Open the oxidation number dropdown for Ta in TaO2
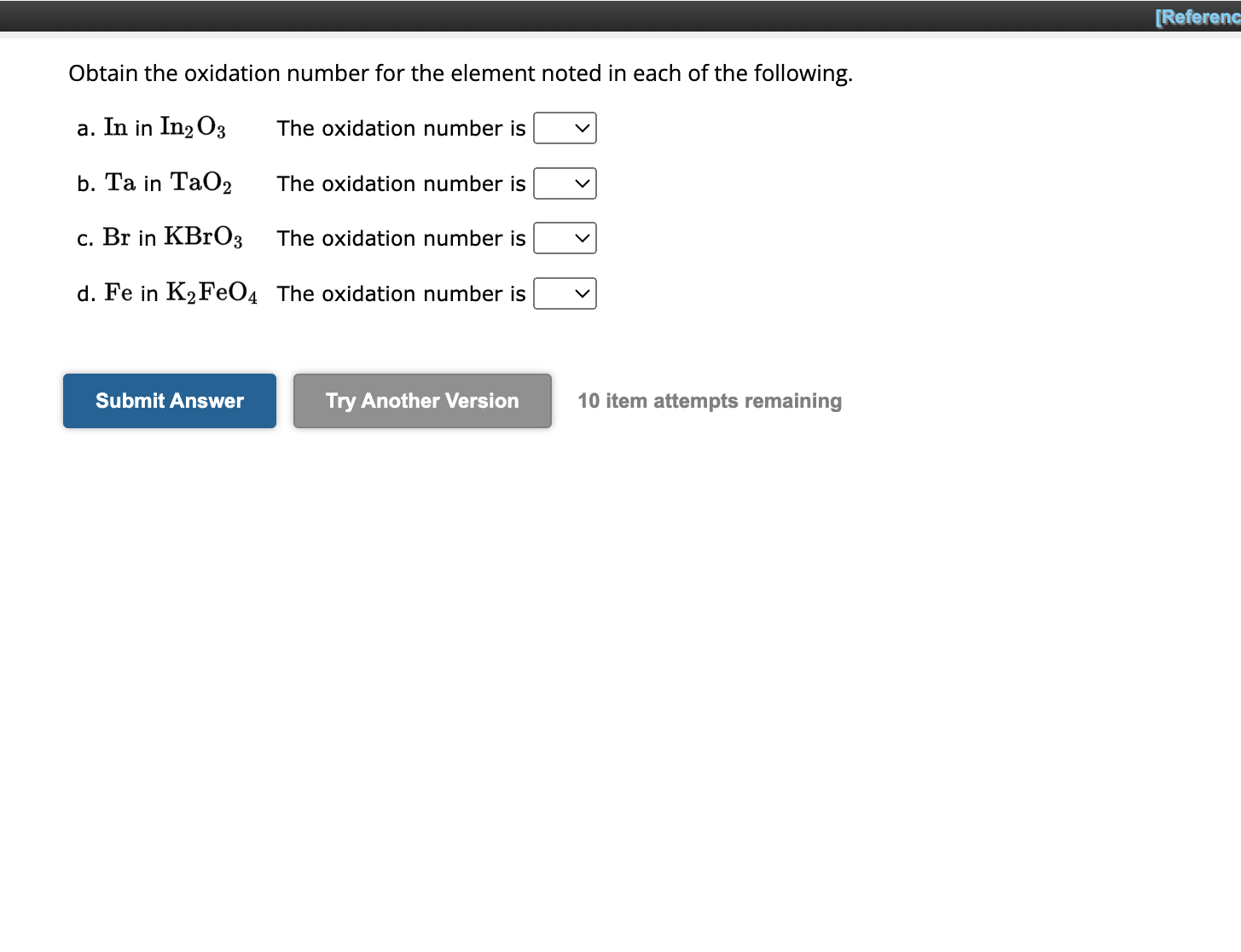This screenshot has width=1241, height=952. (565, 183)
